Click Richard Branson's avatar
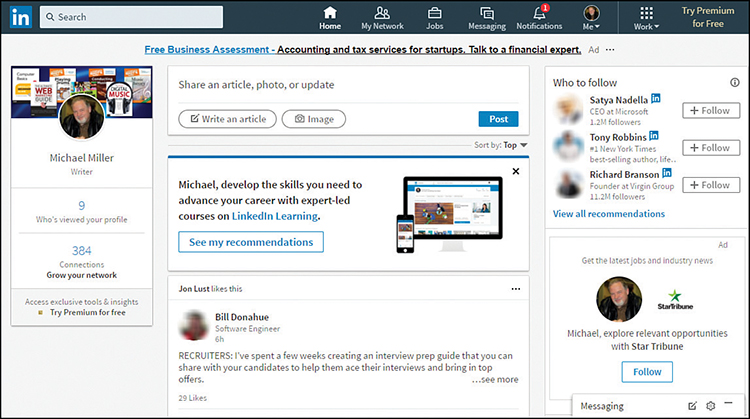Screen dimensions: 750x419 (568, 184)
